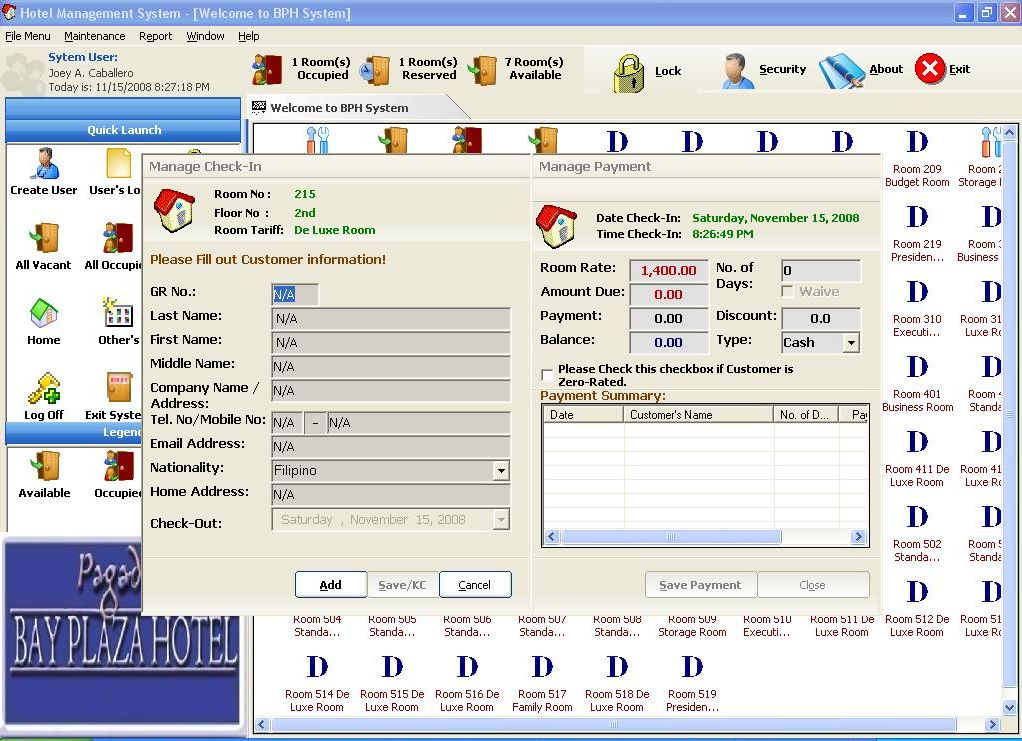The width and height of the screenshot is (1022, 741).
Task: Click the About icon in toolbar
Action: pos(841,70)
